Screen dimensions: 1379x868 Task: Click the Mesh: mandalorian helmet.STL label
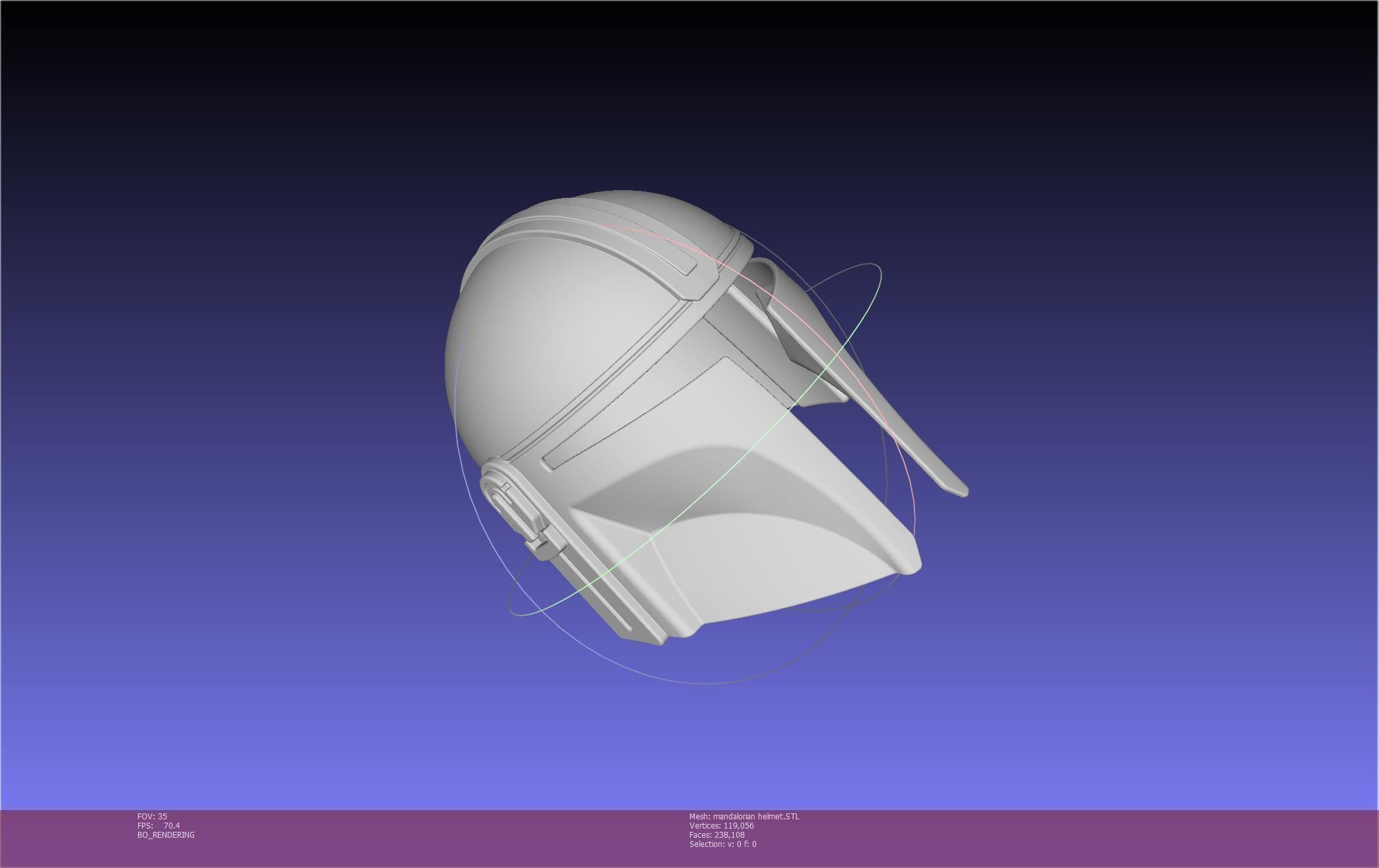[x=744, y=816]
